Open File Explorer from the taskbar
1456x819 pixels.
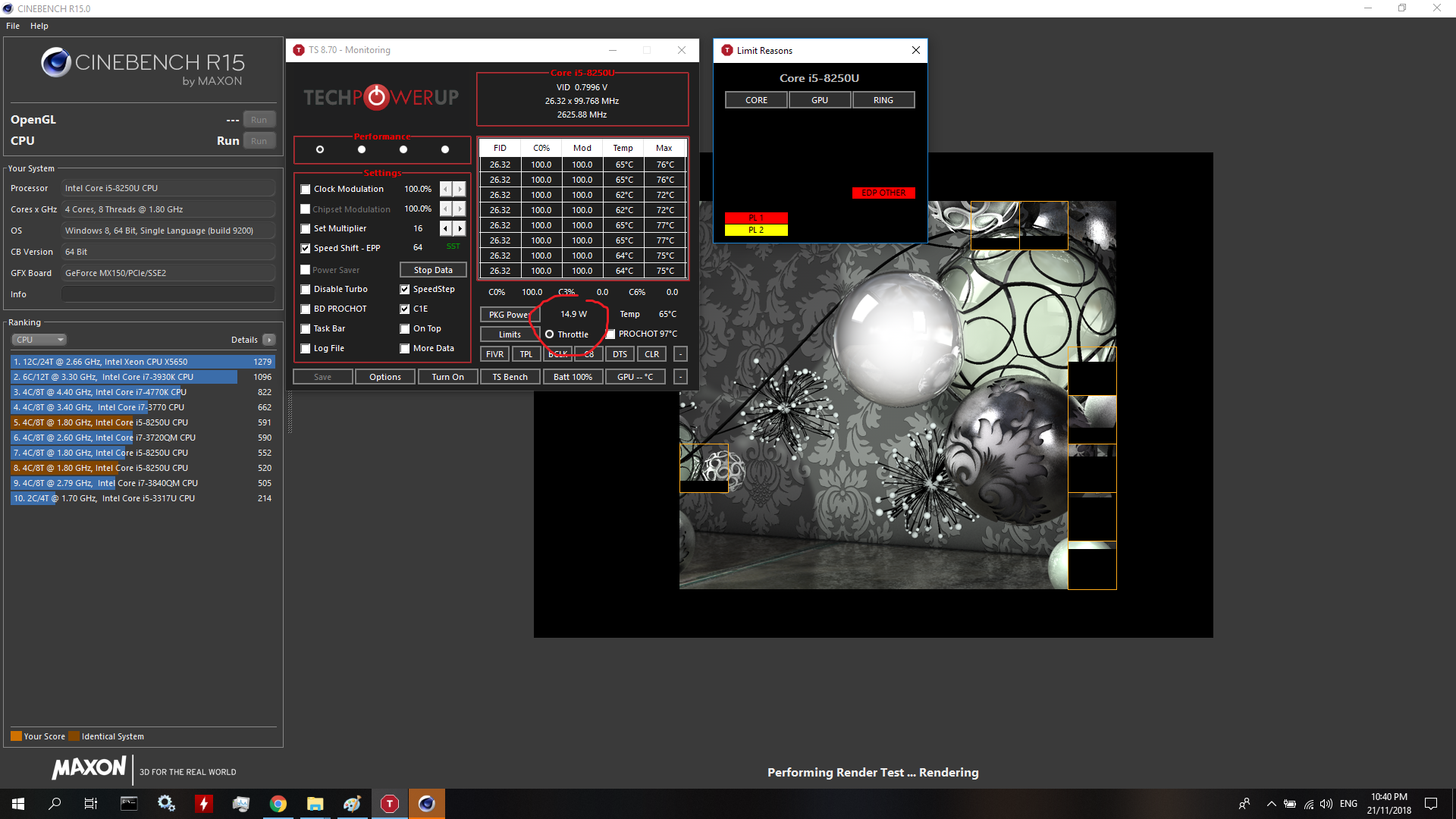pyautogui.click(x=315, y=804)
